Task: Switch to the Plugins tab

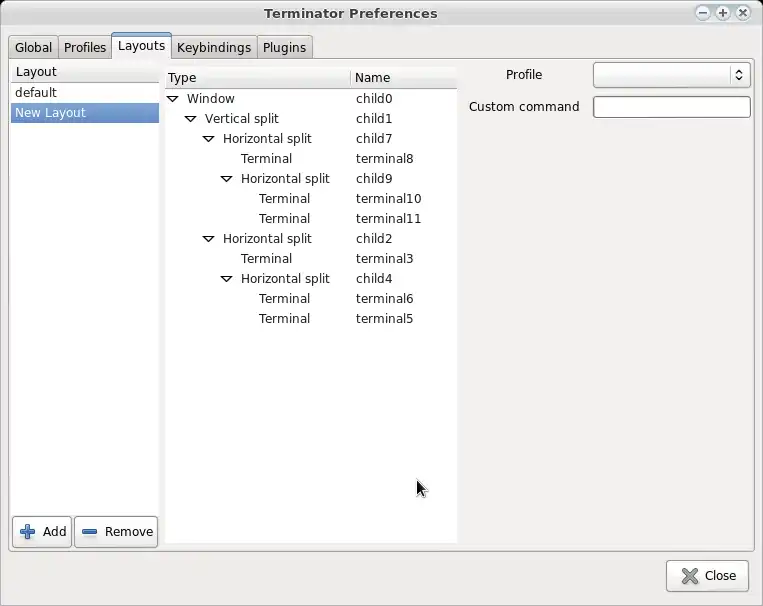Action: [x=284, y=47]
